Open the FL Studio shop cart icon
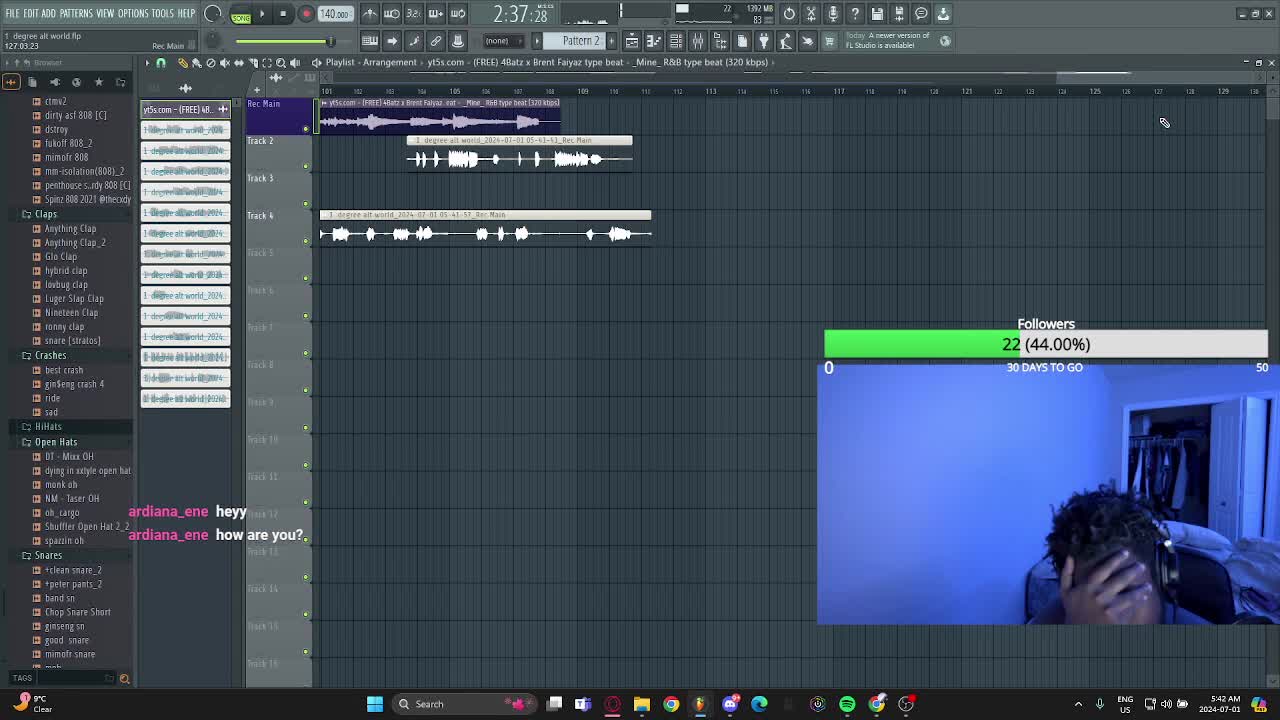1280x720 pixels. (x=829, y=41)
